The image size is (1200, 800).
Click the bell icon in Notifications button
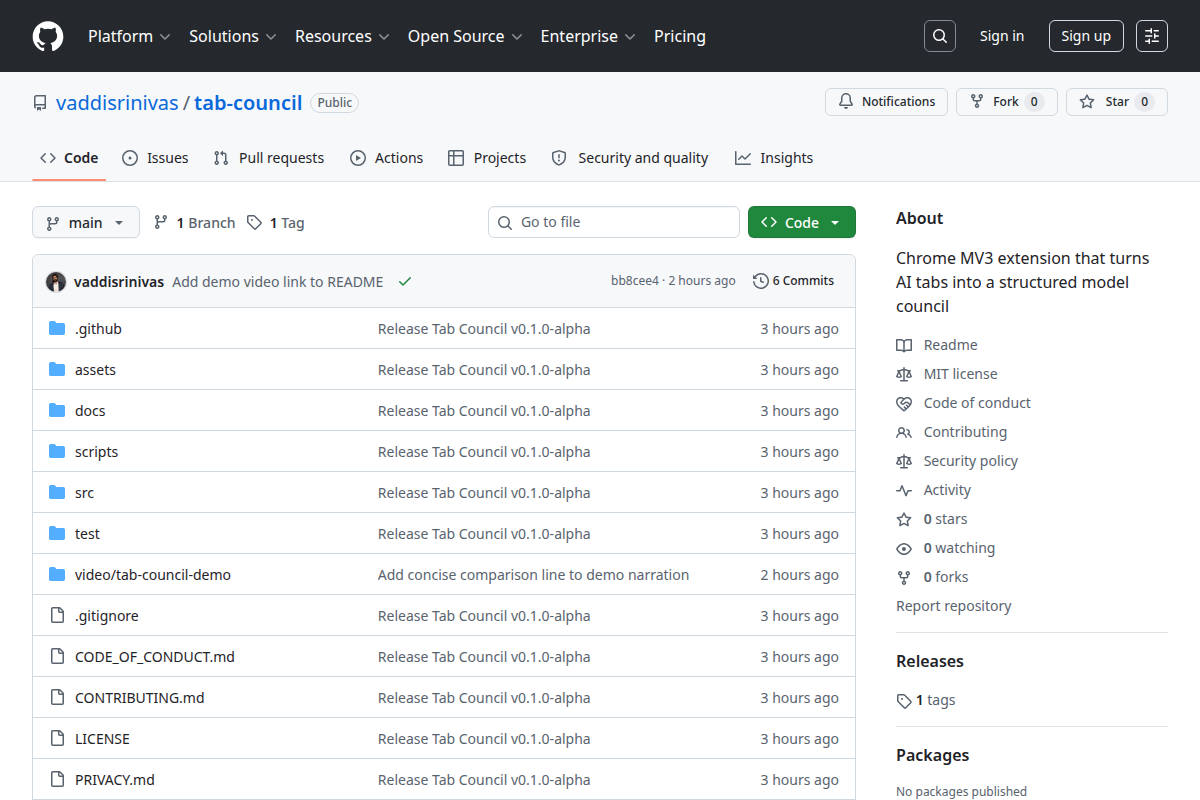click(x=846, y=102)
